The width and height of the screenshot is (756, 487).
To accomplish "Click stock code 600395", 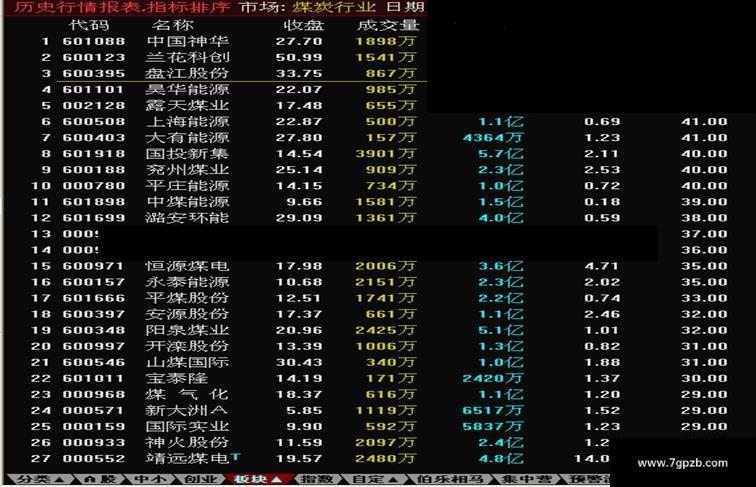I will [x=94, y=73].
